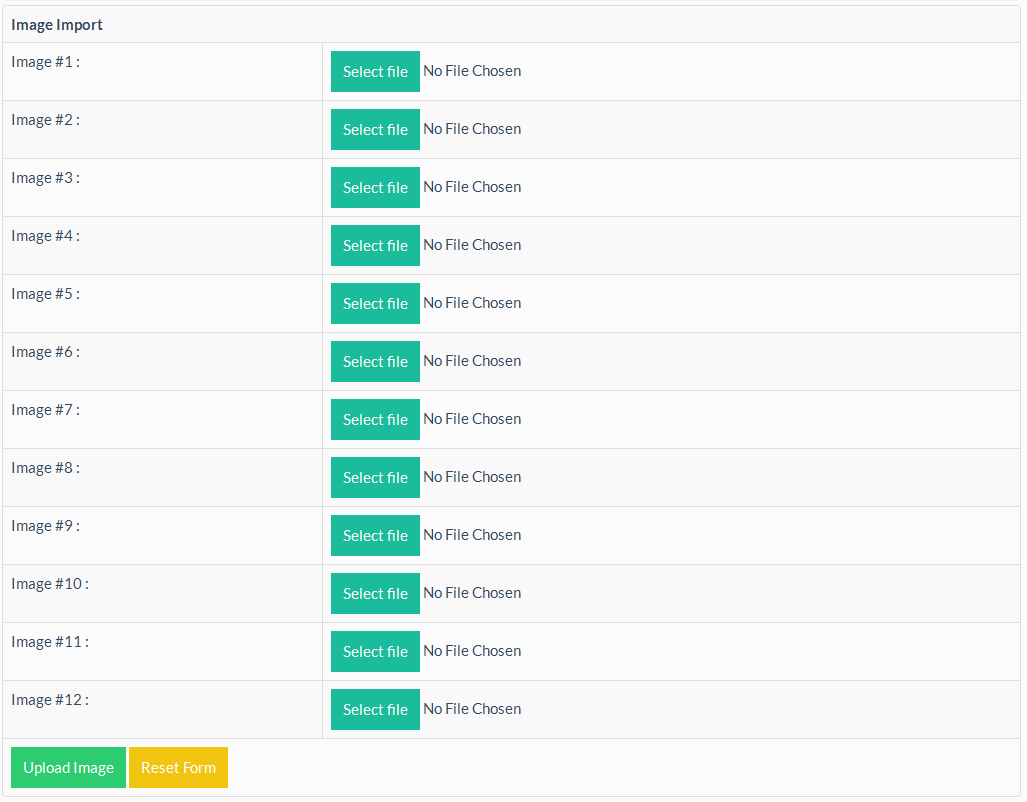Click the Image #10 row label
The height and width of the screenshot is (802, 1027).
(50, 584)
